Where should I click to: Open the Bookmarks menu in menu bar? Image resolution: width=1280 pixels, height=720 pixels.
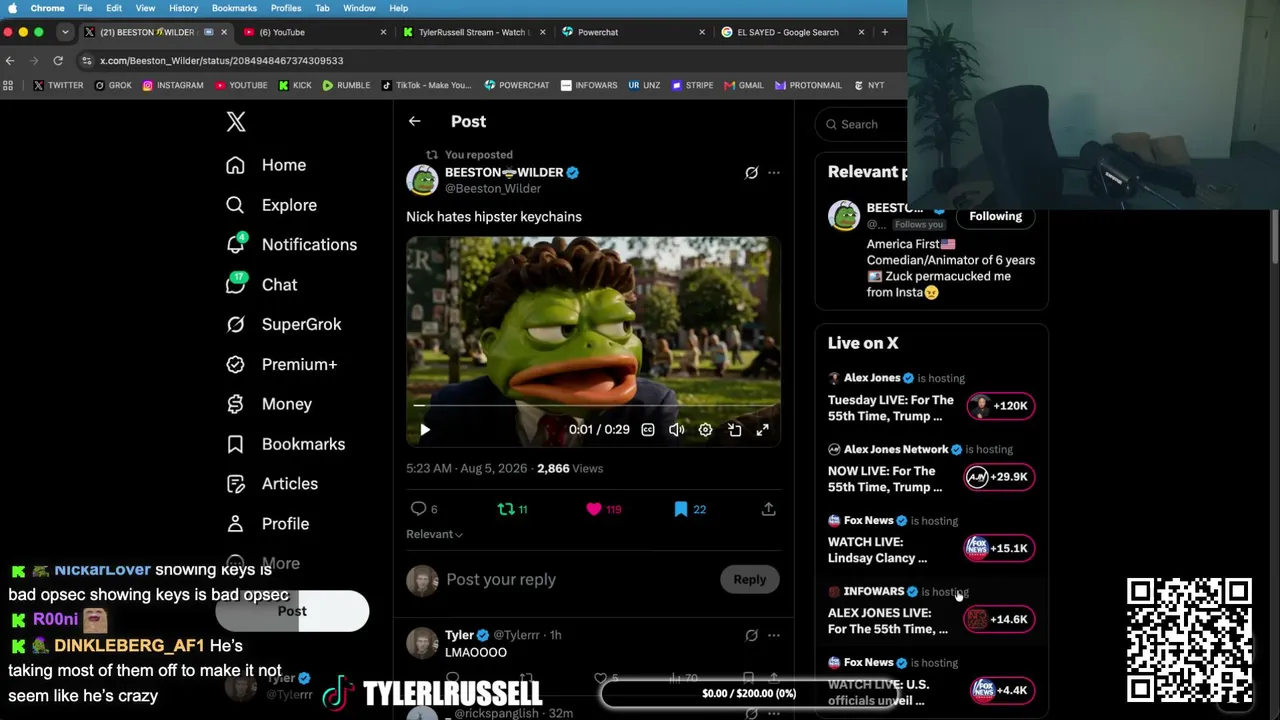(x=234, y=8)
